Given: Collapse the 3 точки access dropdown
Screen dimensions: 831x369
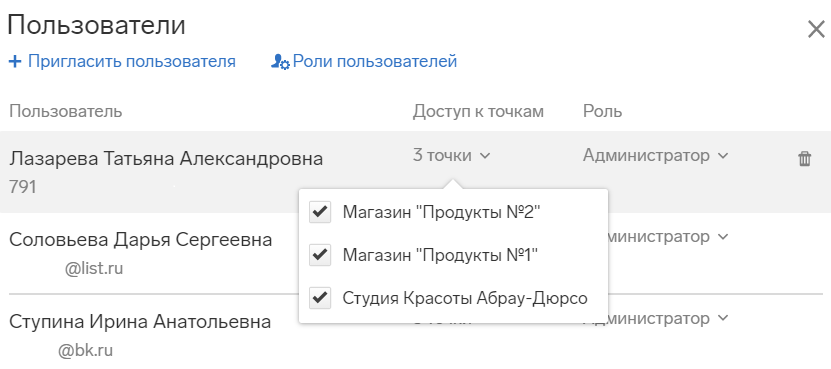Looking at the screenshot, I should pyautogui.click(x=452, y=156).
